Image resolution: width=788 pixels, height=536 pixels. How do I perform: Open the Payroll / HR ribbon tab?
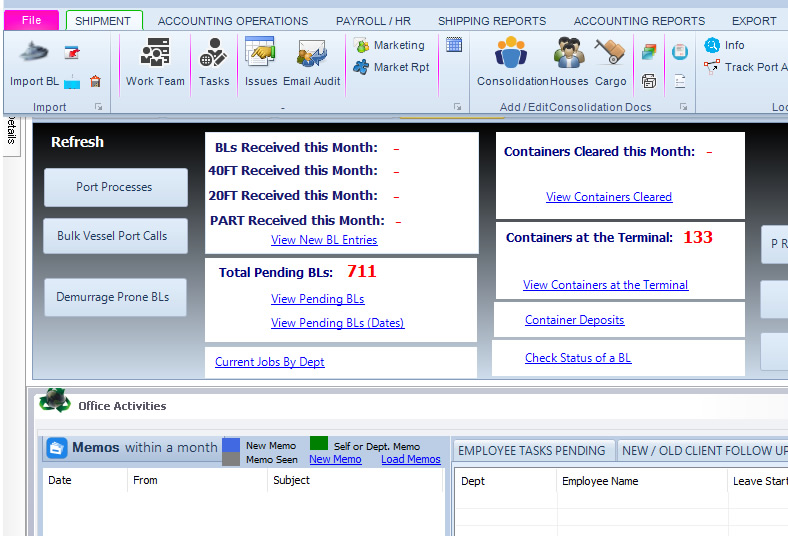[373, 20]
